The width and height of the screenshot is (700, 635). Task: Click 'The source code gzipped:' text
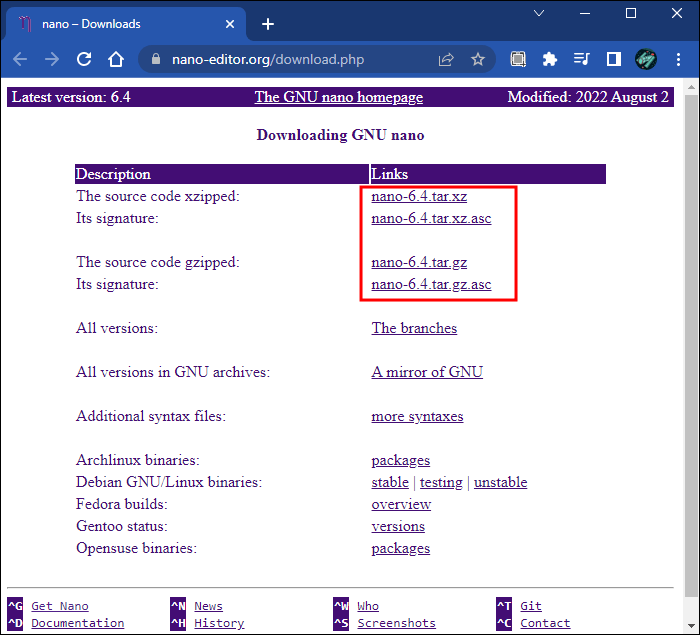pos(158,262)
